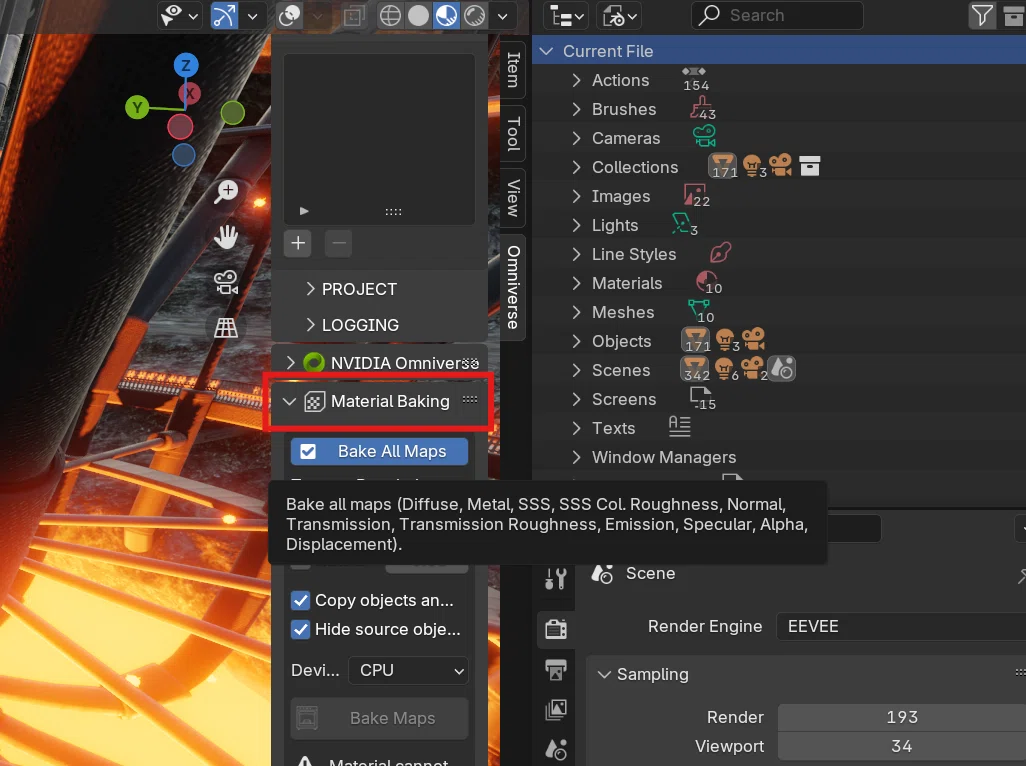Open the outliner filter funnel
Screen dimensions: 1026x766
[x=982, y=16]
